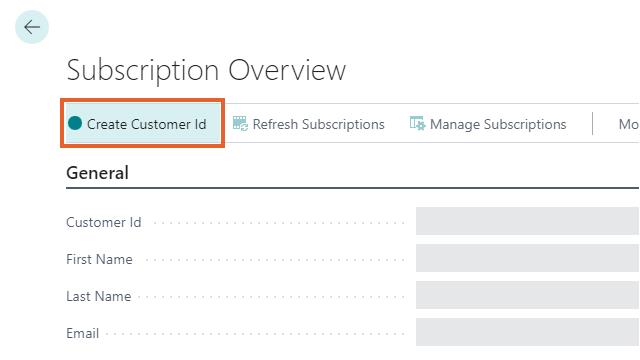Click the Create Customer Id text label
640x360 pixels.
tap(147, 124)
